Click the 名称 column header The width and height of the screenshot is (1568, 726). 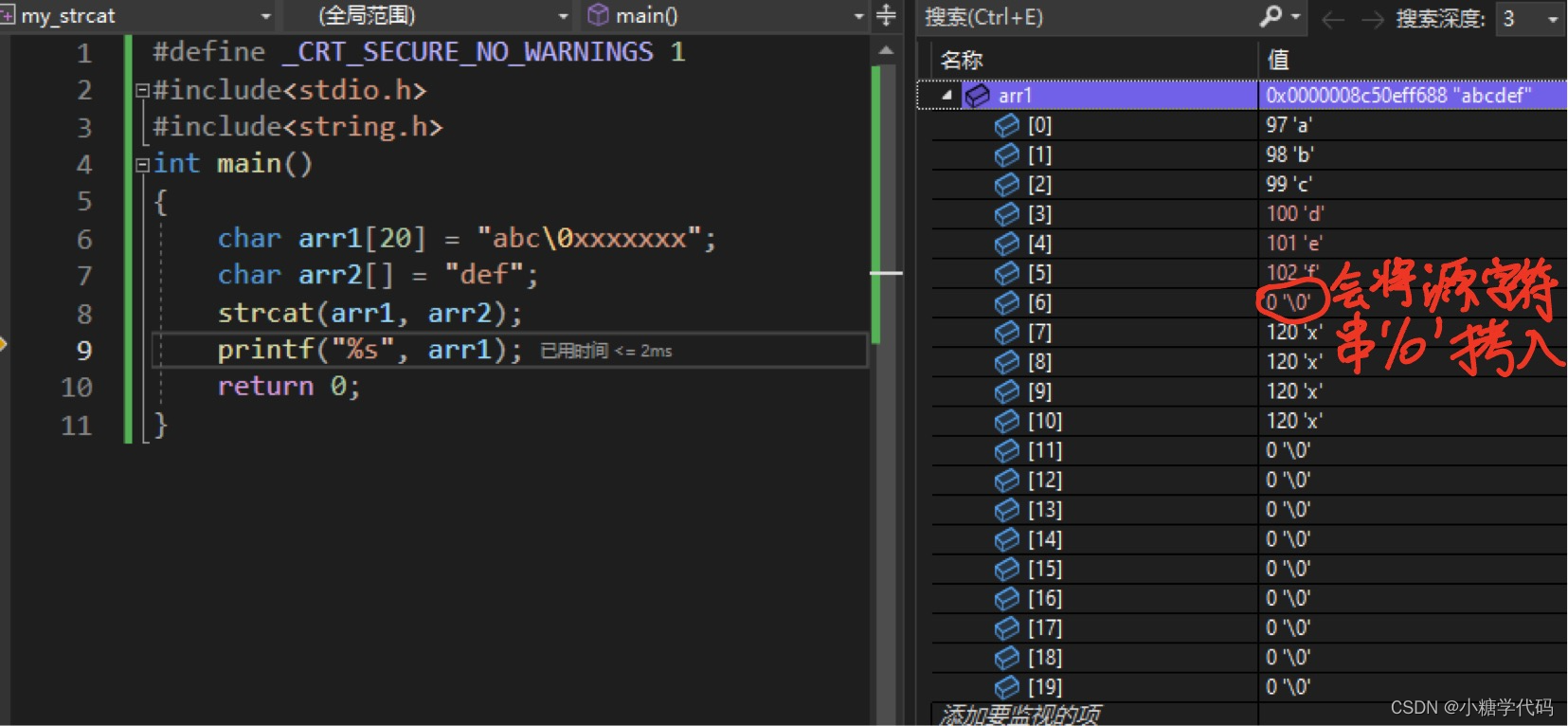click(962, 60)
